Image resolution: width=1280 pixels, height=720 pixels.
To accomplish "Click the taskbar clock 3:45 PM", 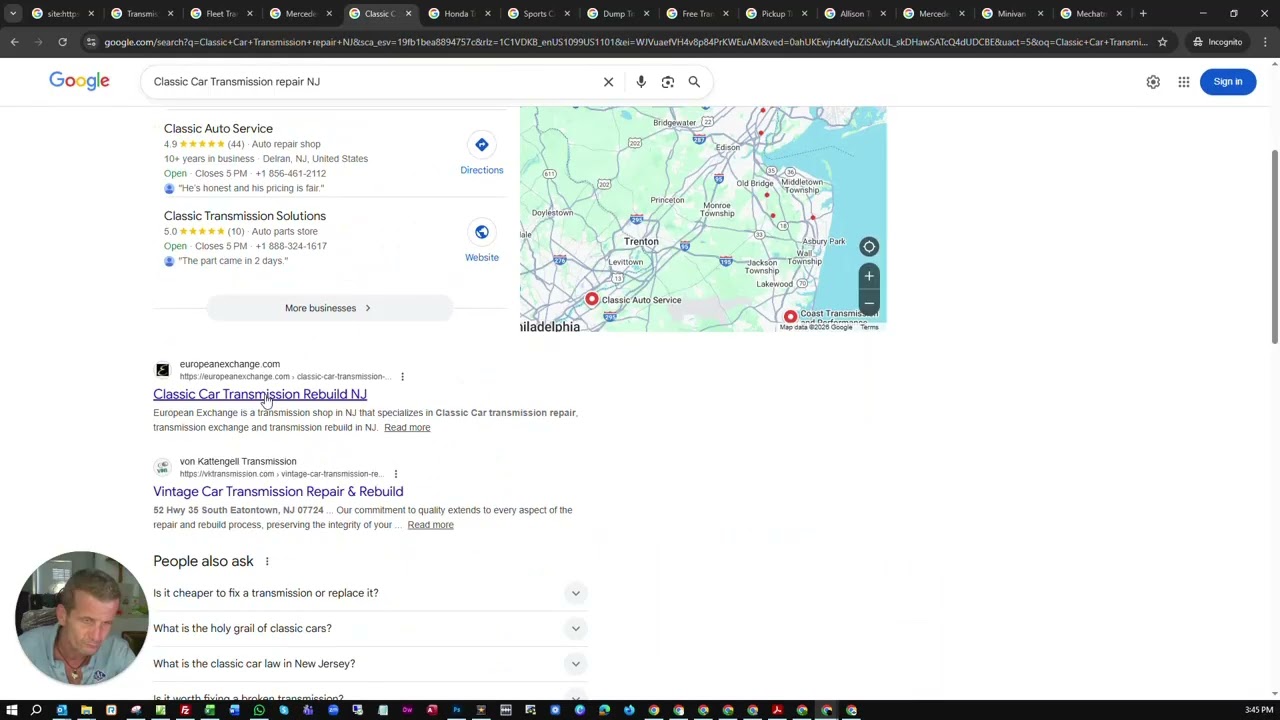I will click(x=1259, y=710).
